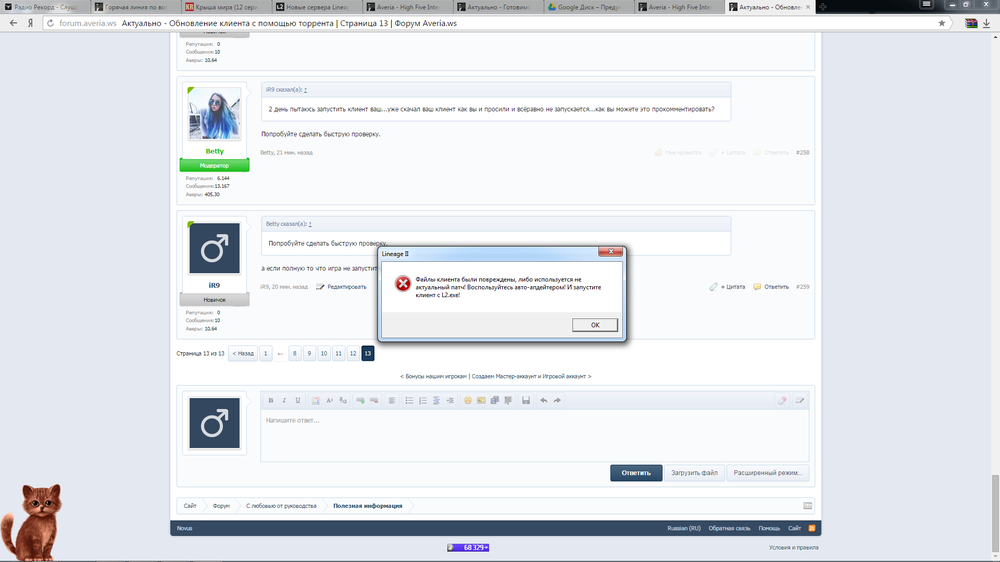Screen dimensions: 1000x562
Task: Click the unordered list icon in editor
Action: click(409, 400)
